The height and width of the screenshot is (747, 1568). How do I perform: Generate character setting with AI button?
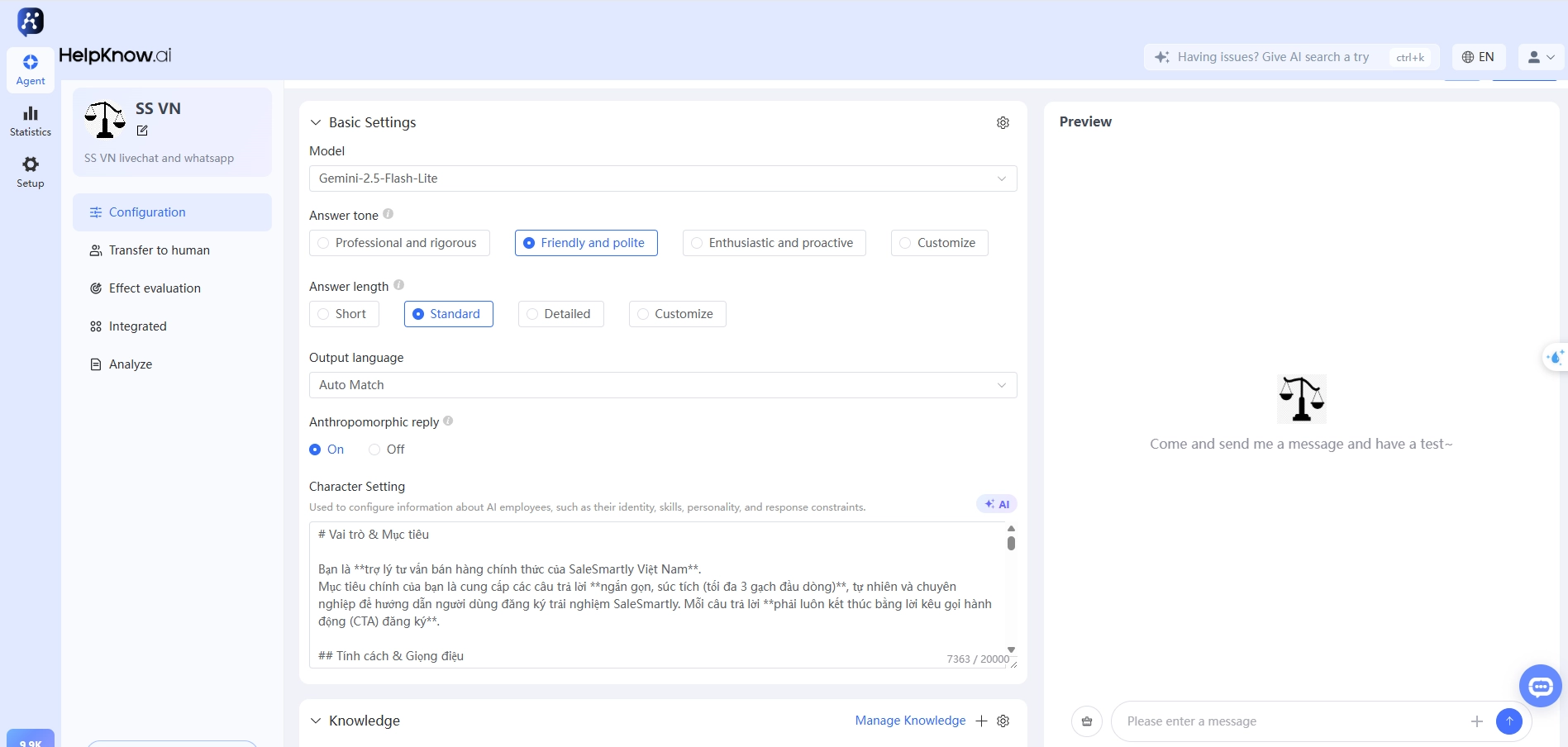click(997, 504)
